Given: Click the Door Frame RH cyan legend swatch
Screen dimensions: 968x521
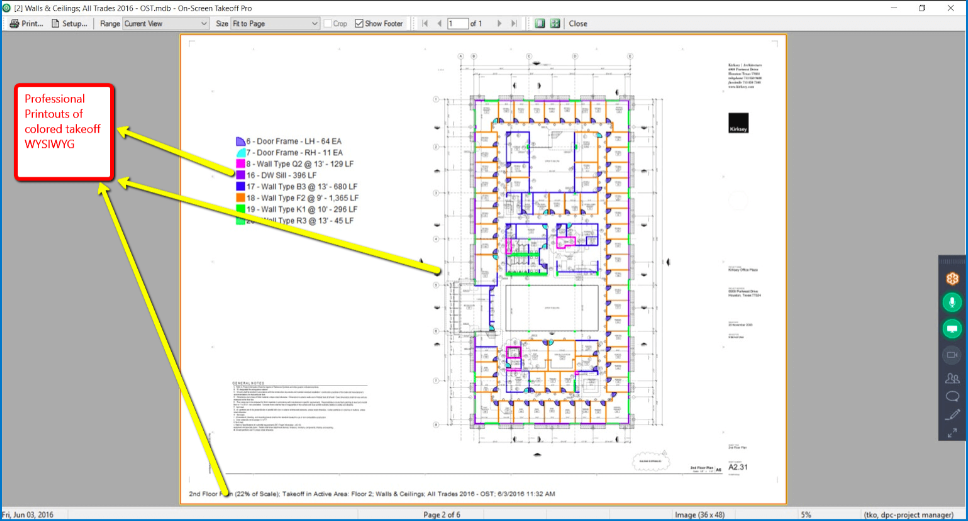Looking at the screenshot, I should click(x=240, y=152).
